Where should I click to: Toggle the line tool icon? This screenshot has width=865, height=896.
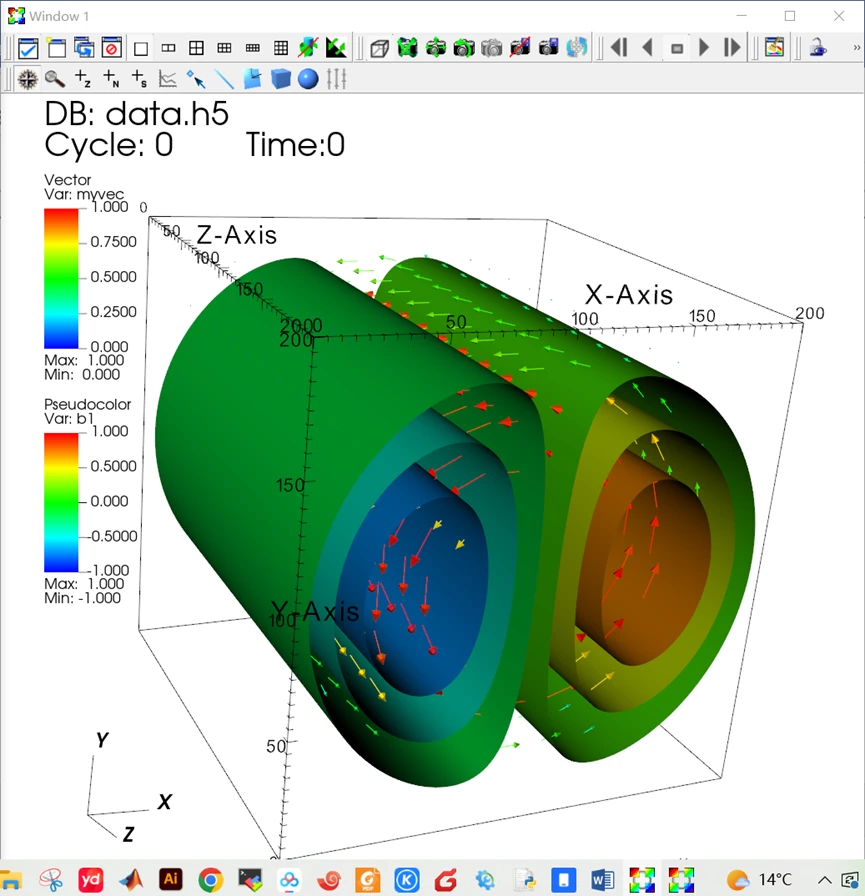coord(224,79)
